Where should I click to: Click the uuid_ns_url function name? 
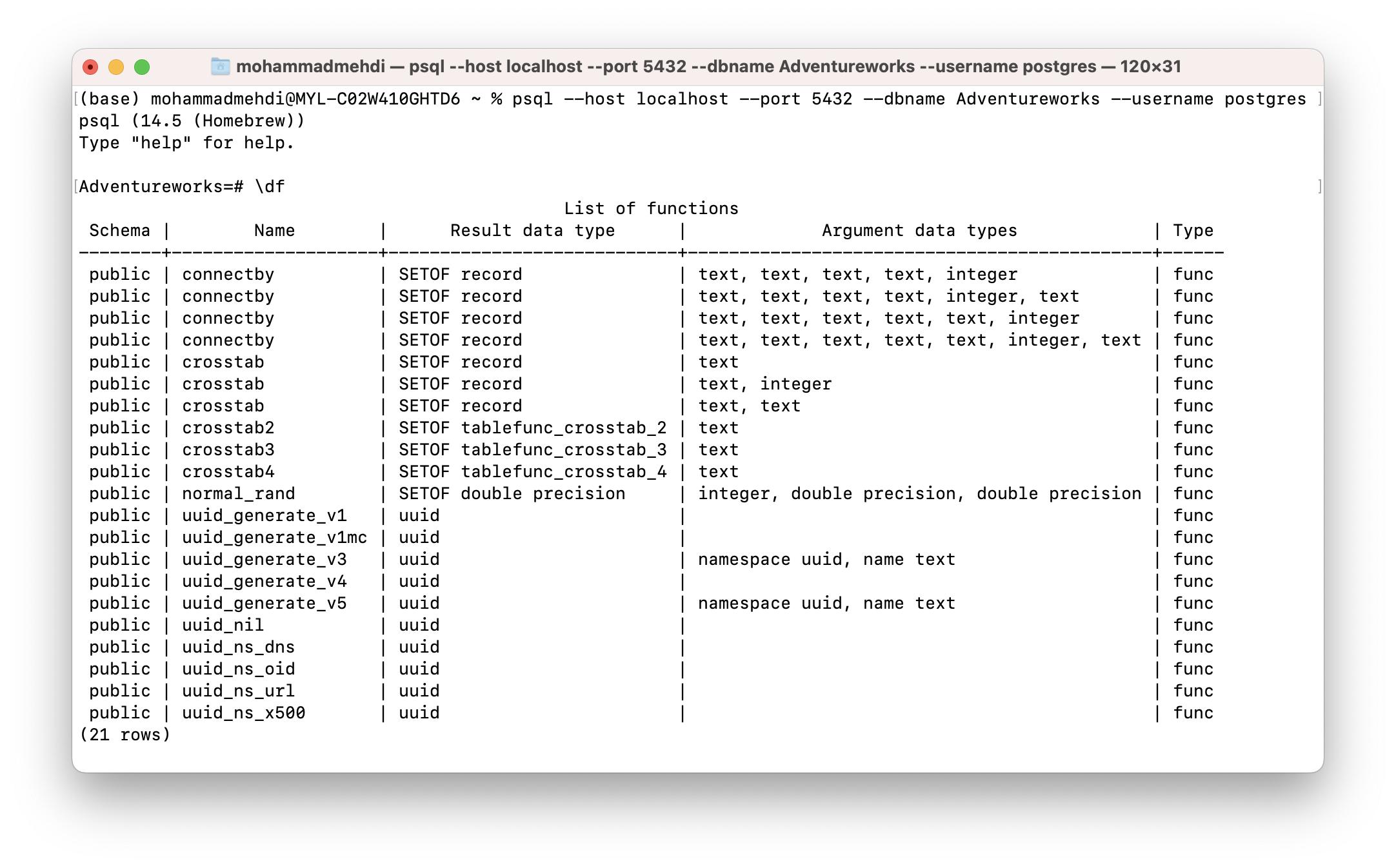coord(239,691)
